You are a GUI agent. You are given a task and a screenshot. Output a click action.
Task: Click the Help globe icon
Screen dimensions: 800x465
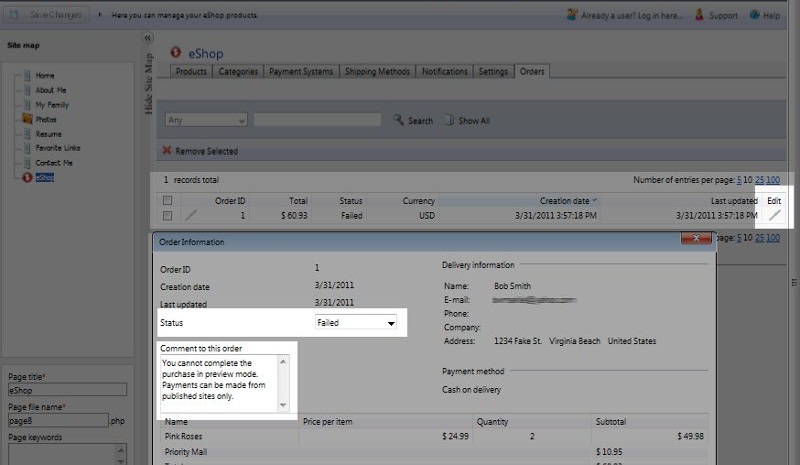(754, 15)
